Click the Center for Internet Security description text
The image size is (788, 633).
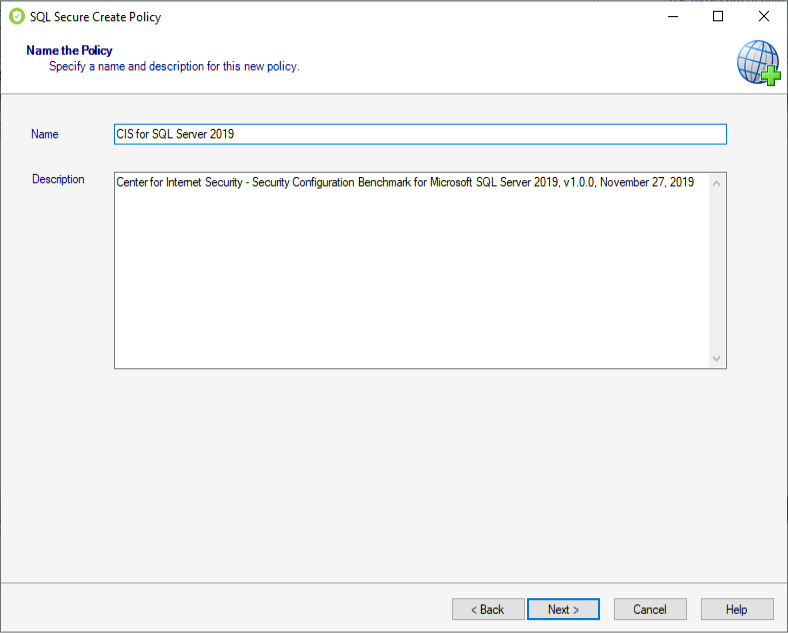tap(404, 183)
